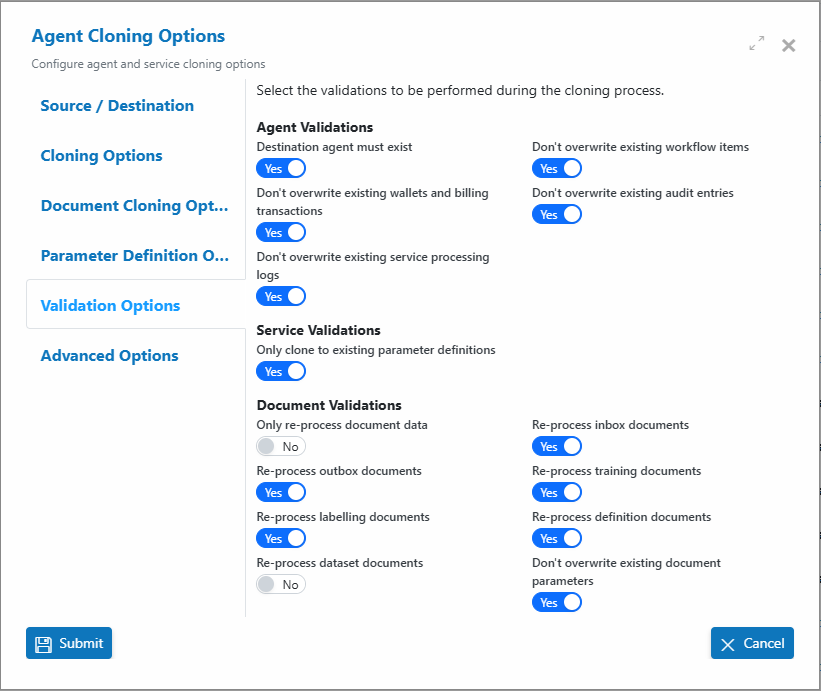Open the Source / Destination tab

(117, 106)
